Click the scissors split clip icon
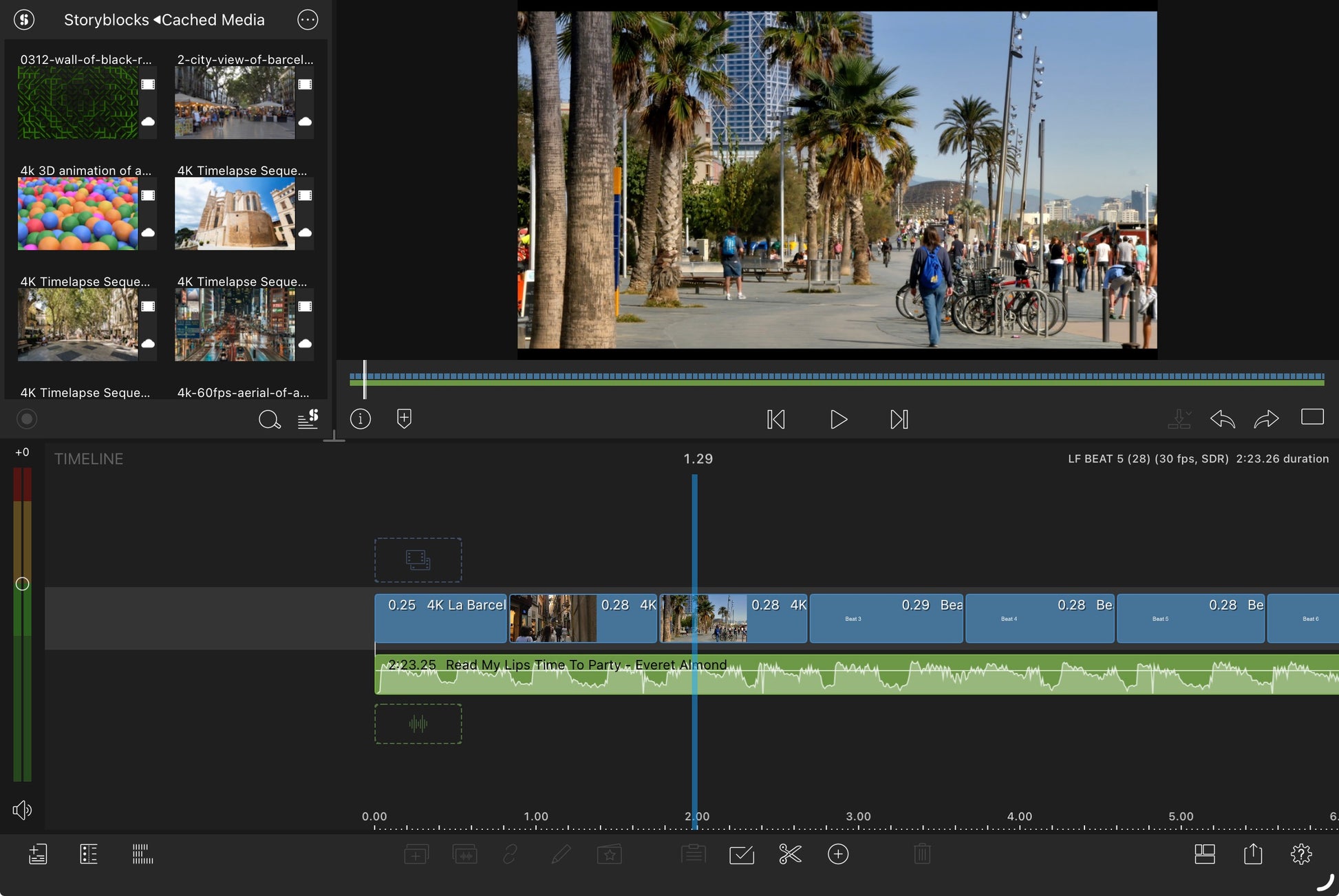Image resolution: width=1339 pixels, height=896 pixels. [790, 854]
